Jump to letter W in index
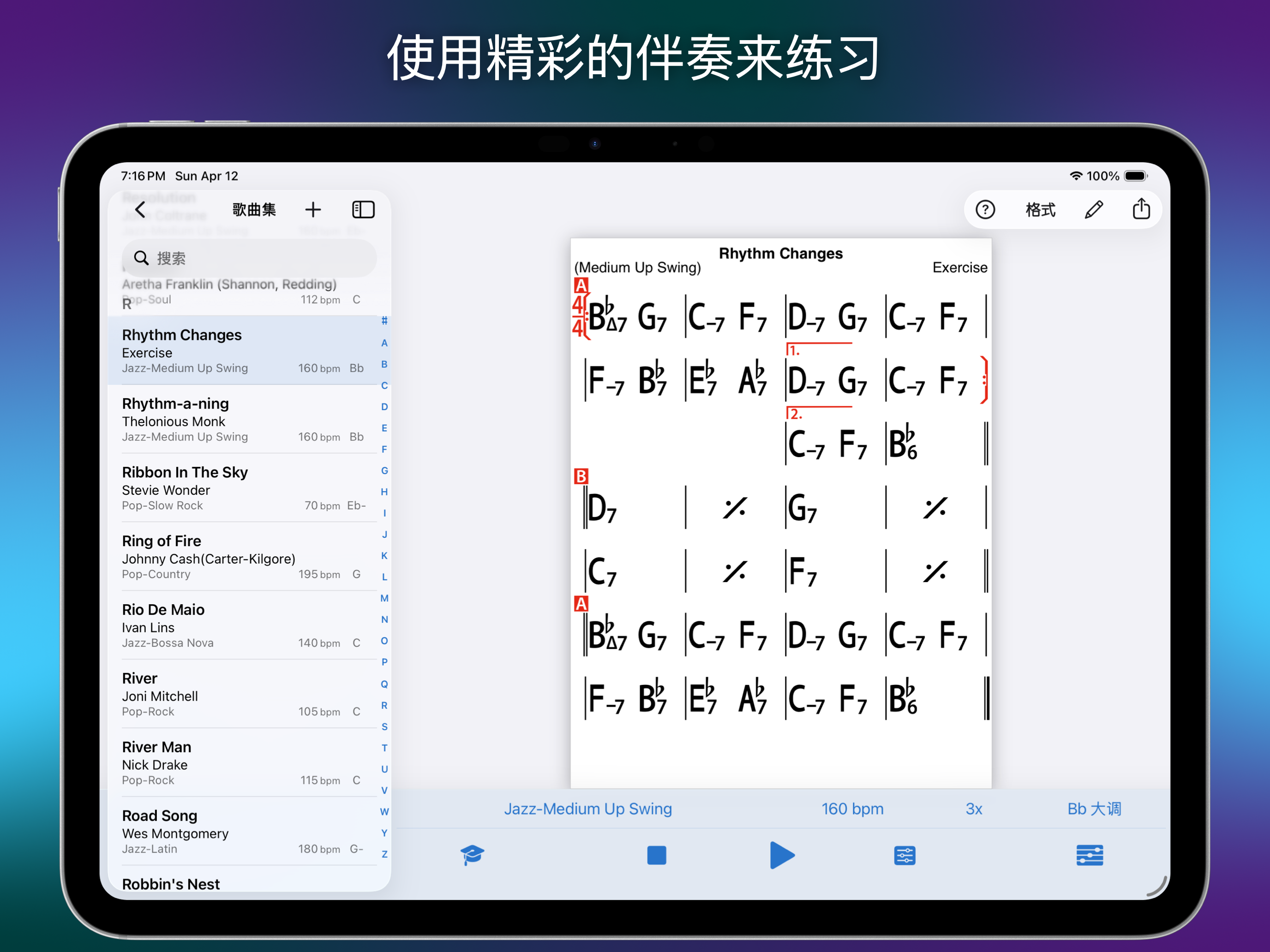The height and width of the screenshot is (952, 1270). pos(384,811)
